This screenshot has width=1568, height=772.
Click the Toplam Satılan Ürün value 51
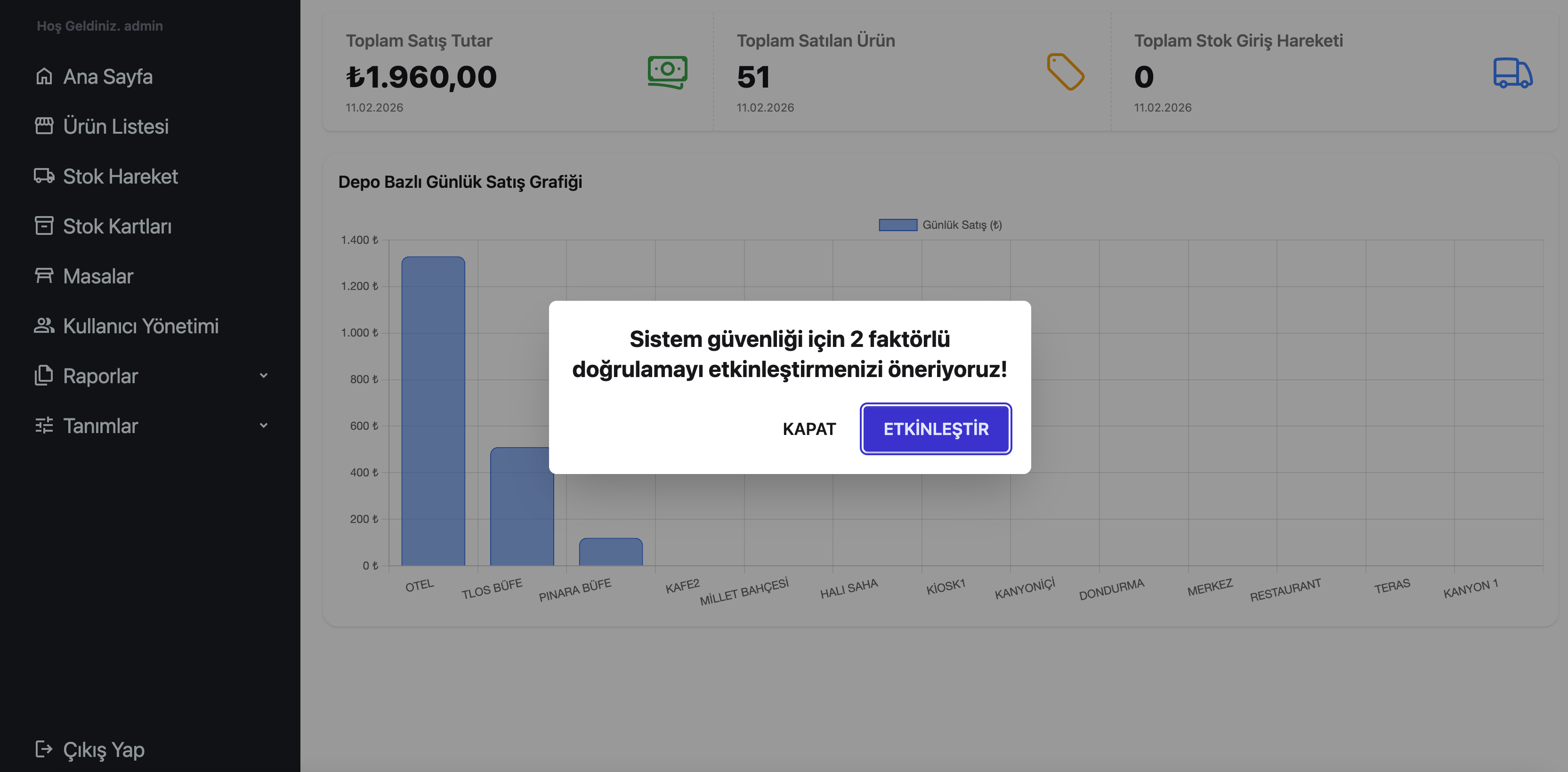(x=753, y=77)
